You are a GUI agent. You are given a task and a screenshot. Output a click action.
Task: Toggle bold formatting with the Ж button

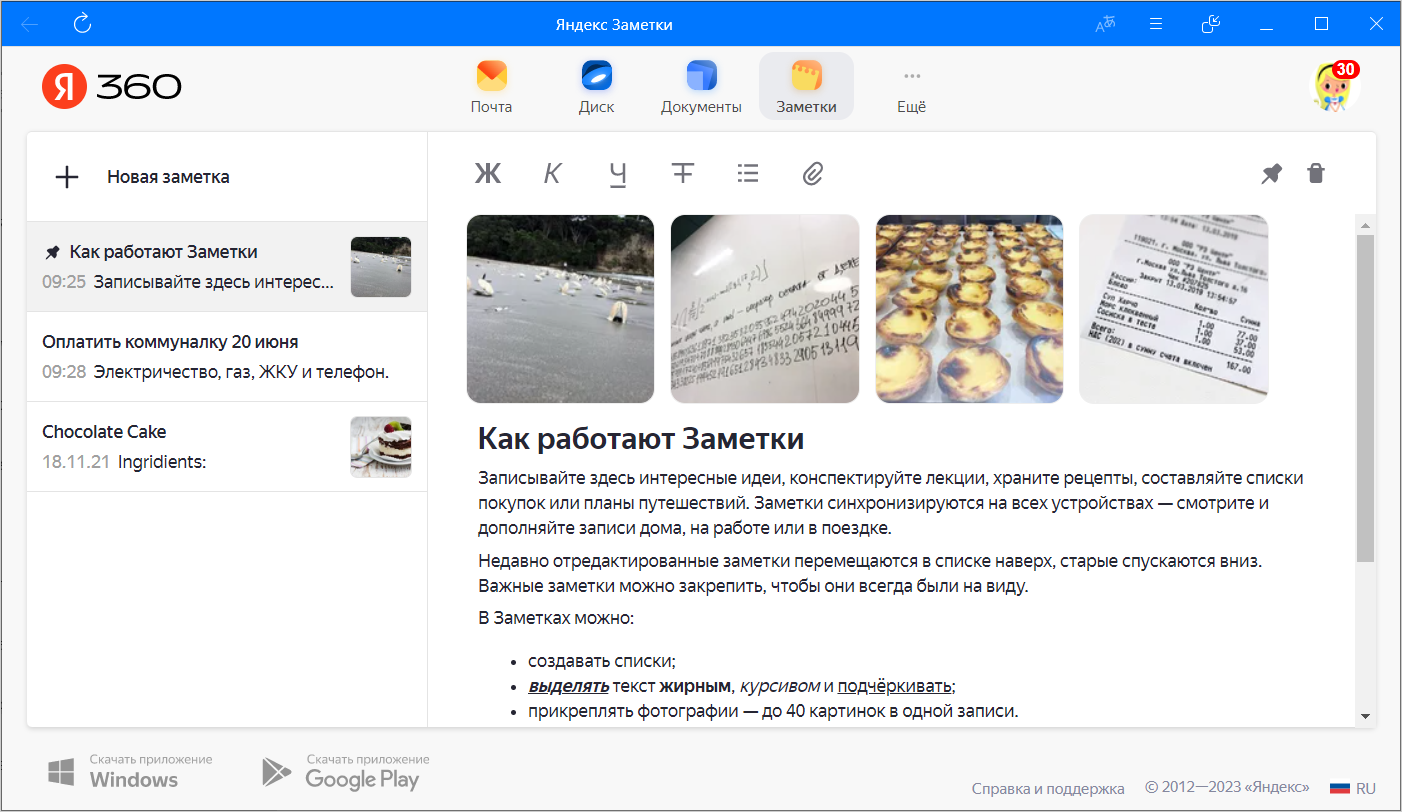[x=487, y=174]
